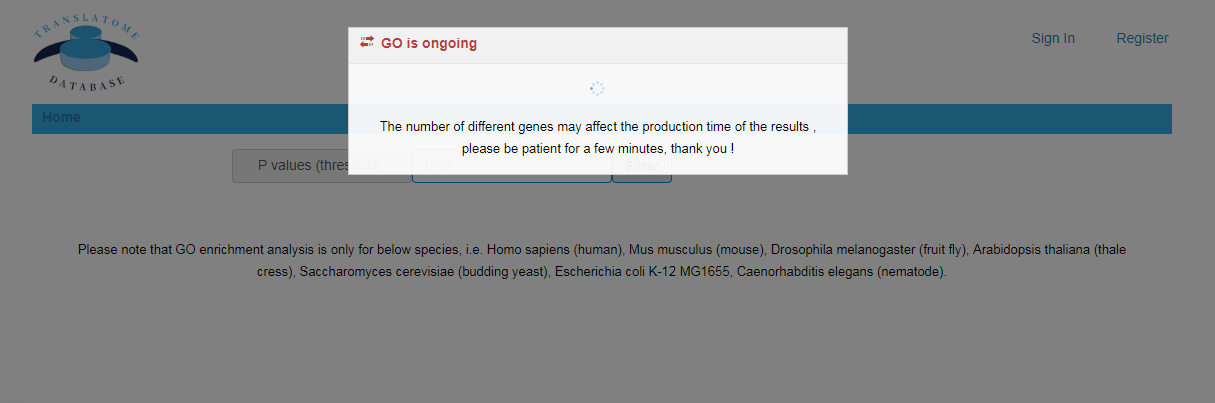Viewport: 1215px width, 403px height.
Task: Go to the Home menu item
Action: (x=61, y=117)
